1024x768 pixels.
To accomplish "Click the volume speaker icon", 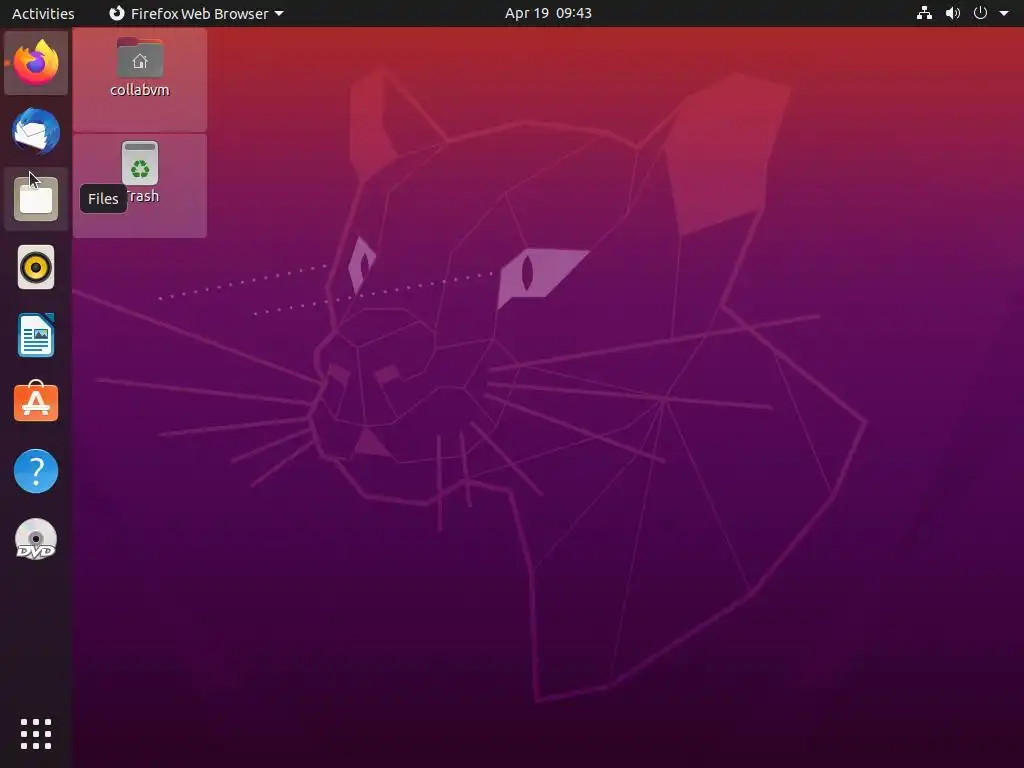I will point(953,13).
